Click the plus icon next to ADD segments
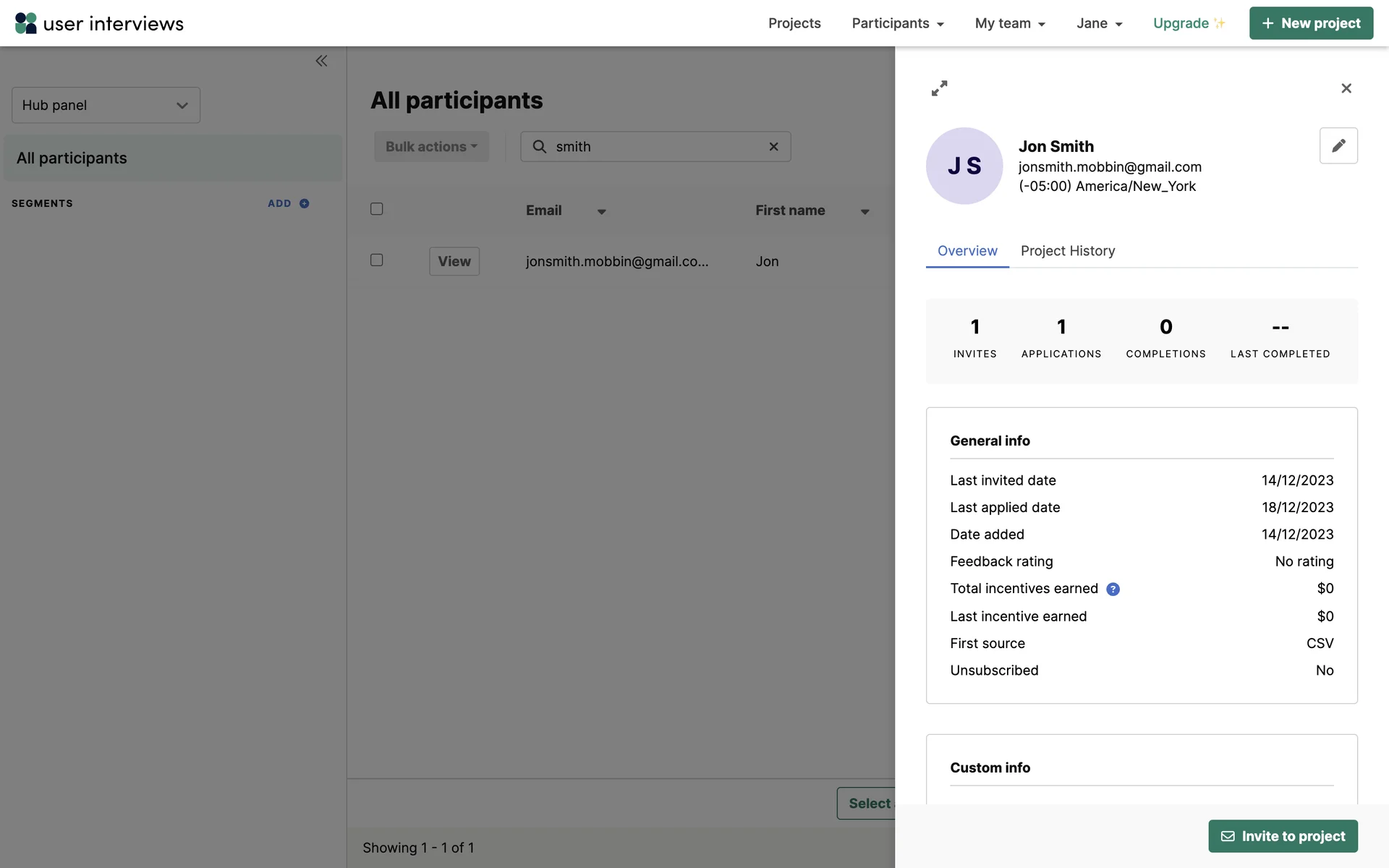Viewport: 1389px width, 868px height. click(x=305, y=203)
